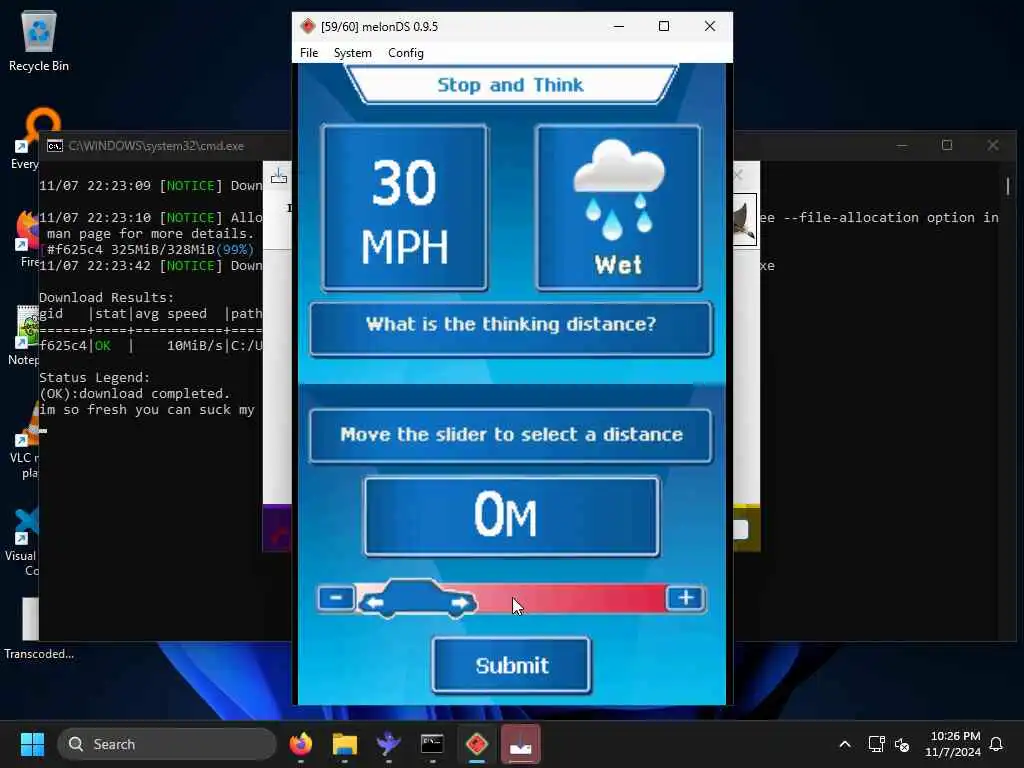The width and height of the screenshot is (1024, 768).
Task: Click the green OK status in cmd output
Action: tap(103, 346)
